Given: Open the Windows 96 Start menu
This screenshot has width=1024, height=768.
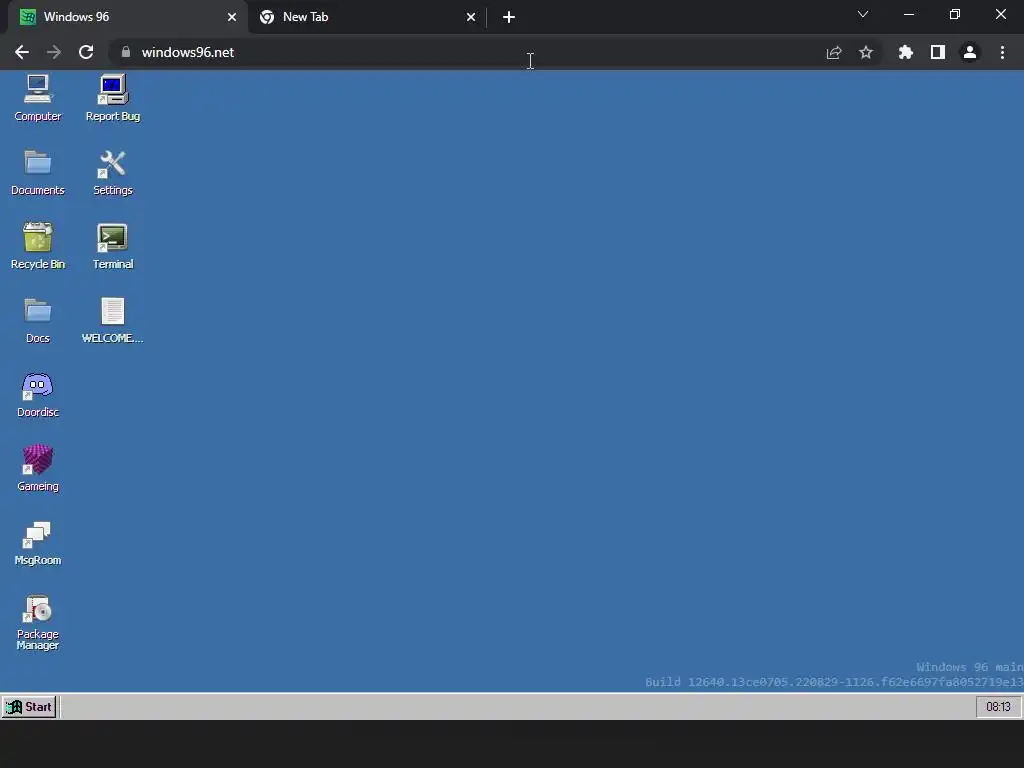Looking at the screenshot, I should (x=29, y=707).
